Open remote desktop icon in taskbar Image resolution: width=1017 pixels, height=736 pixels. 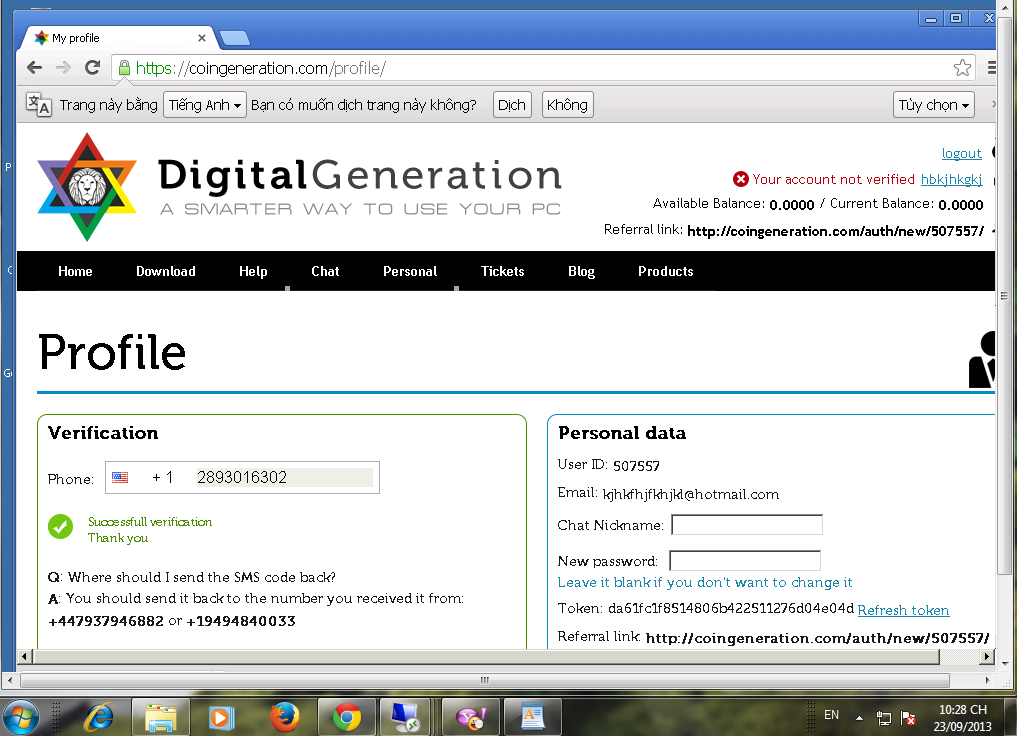405,717
